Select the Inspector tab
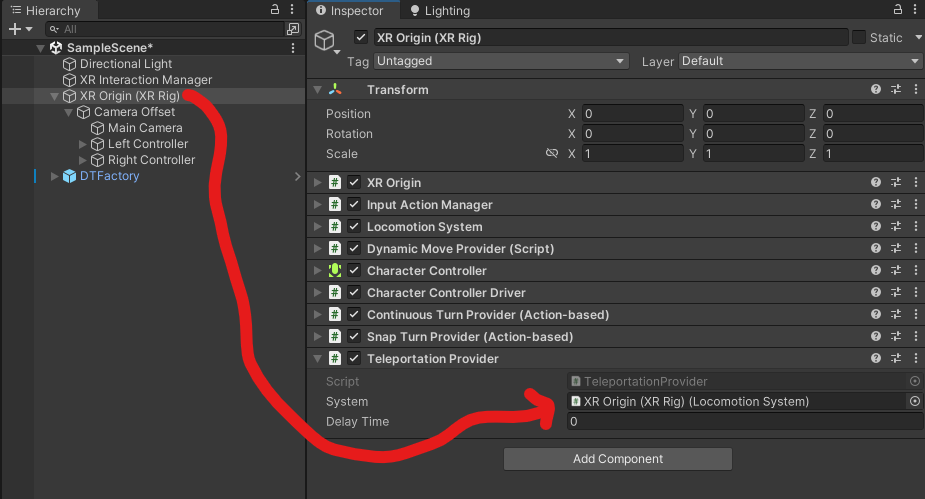This screenshot has height=499, width=925. [350, 10]
